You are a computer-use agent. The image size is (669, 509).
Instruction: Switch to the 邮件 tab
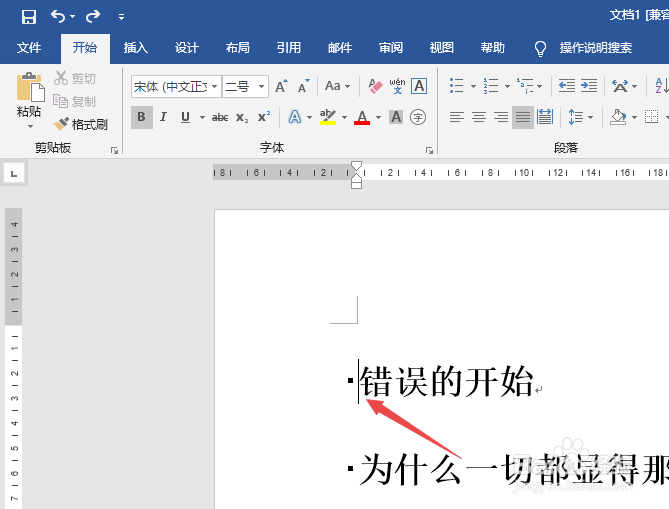click(x=340, y=47)
